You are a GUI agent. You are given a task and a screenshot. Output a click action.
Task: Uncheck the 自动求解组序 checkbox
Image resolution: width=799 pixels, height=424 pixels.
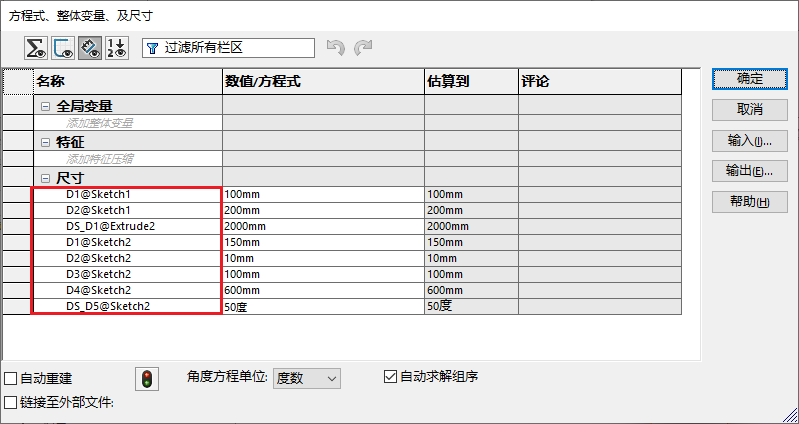pyautogui.click(x=390, y=377)
